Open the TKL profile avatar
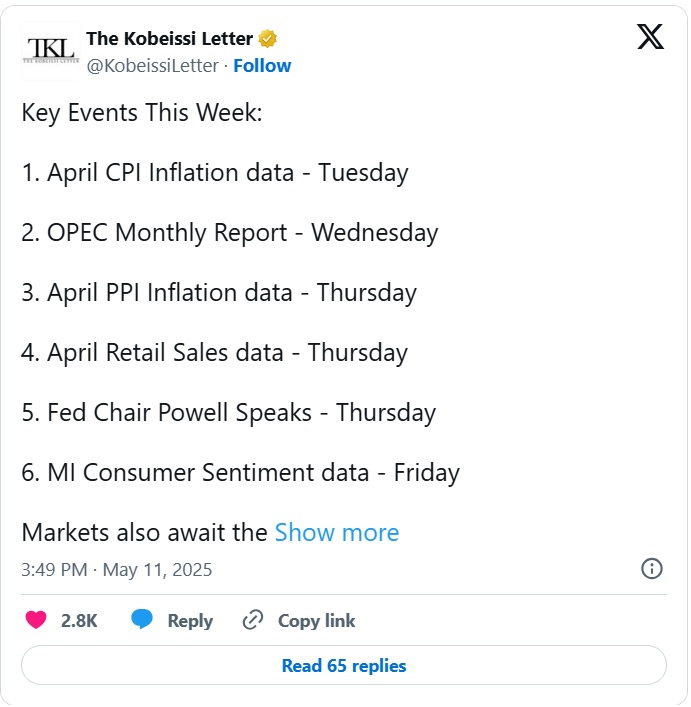 [x=50, y=51]
